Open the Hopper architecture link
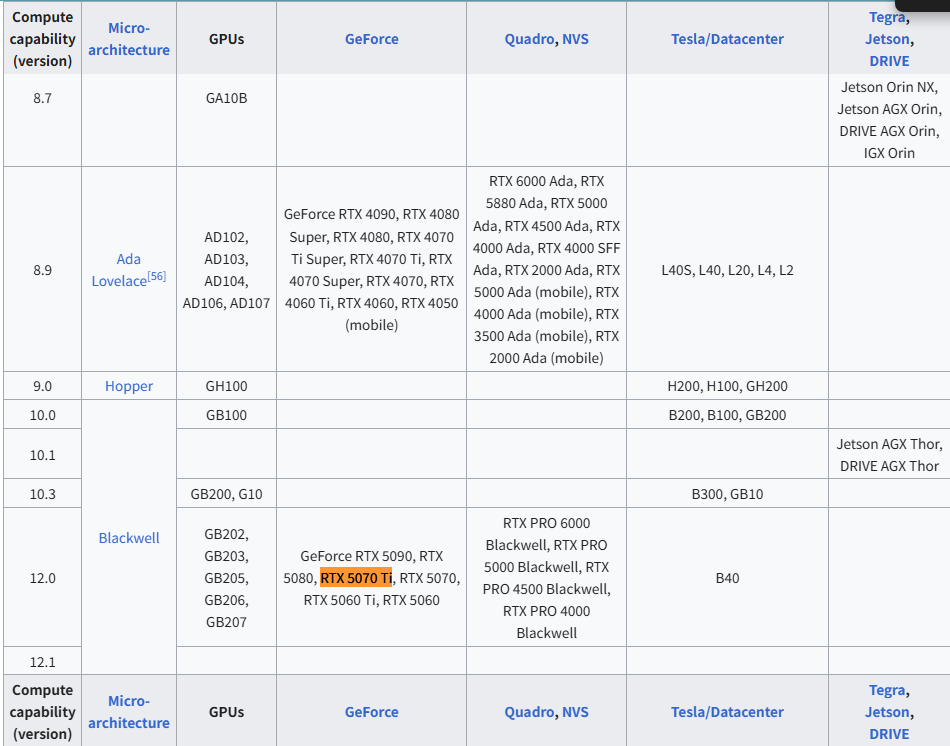The width and height of the screenshot is (950, 746). 128,385
